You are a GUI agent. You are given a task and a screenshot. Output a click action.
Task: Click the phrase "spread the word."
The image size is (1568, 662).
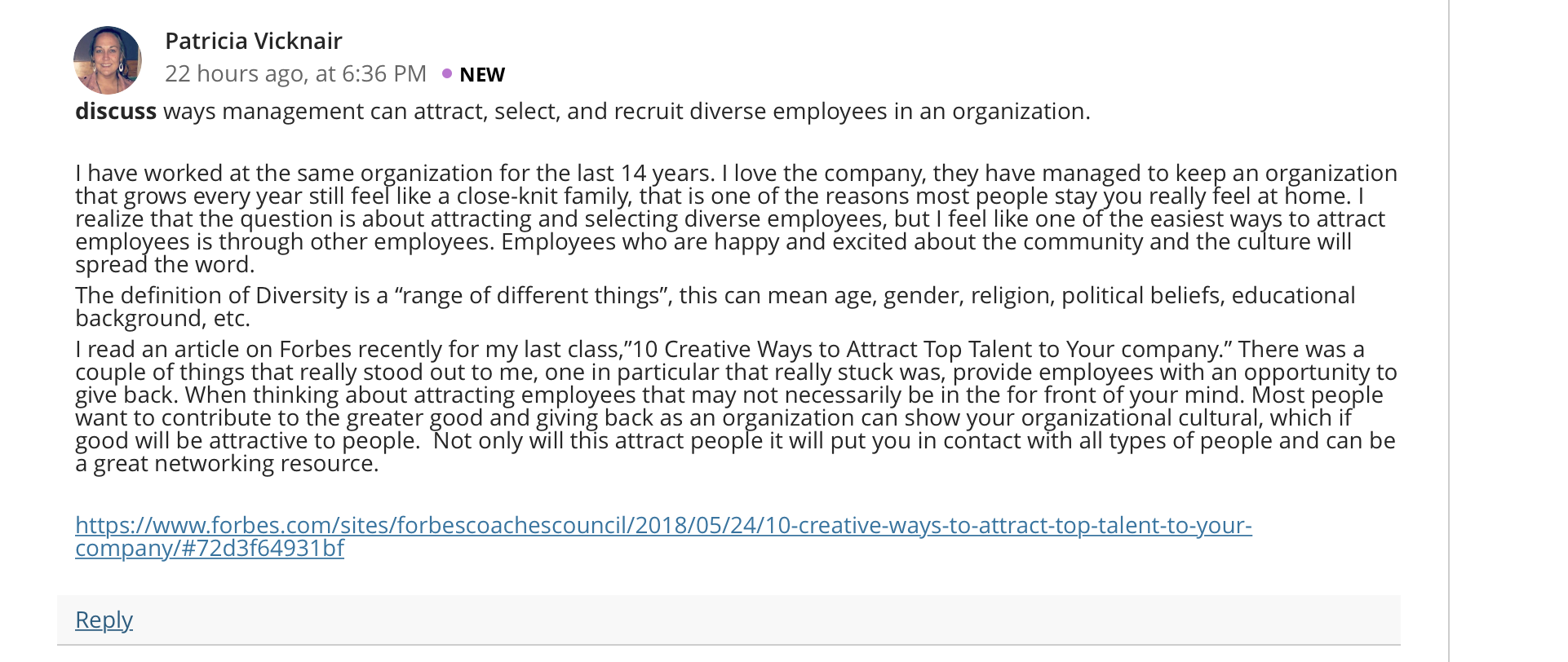click(x=165, y=264)
